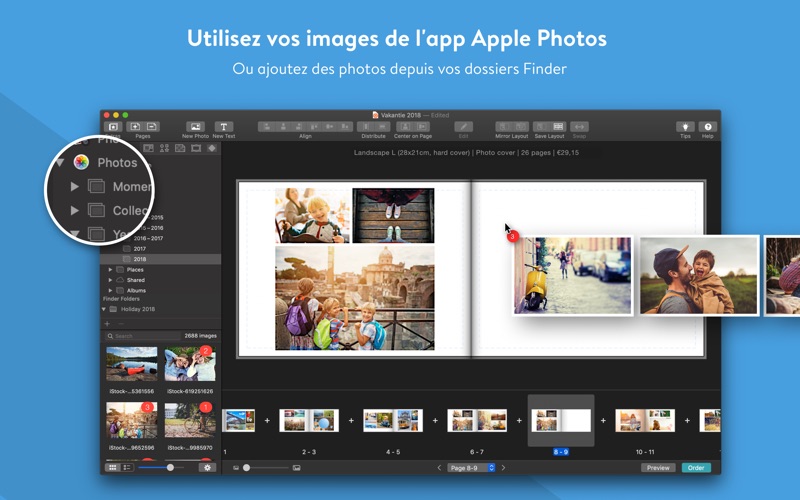Click the first Distribute icon

tap(365, 127)
